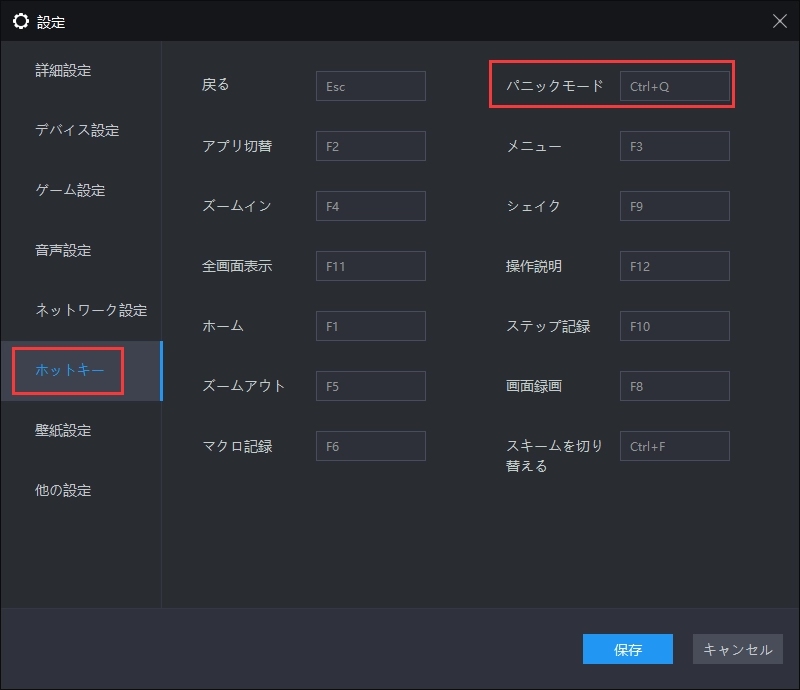Screen dimensions: 800x690
Task: Click the 画面録画 label
Action: (x=534, y=386)
